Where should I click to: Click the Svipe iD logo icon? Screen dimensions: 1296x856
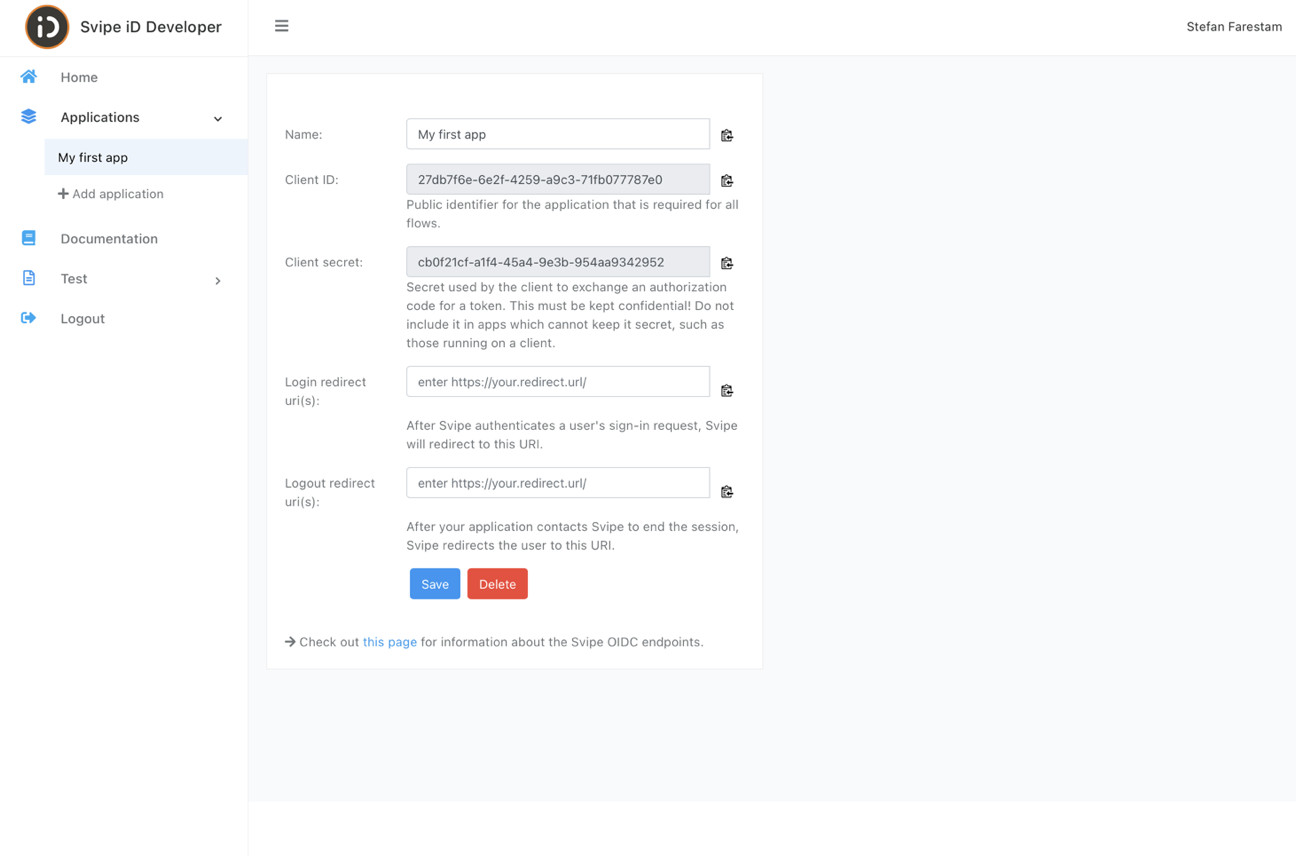pyautogui.click(x=47, y=27)
